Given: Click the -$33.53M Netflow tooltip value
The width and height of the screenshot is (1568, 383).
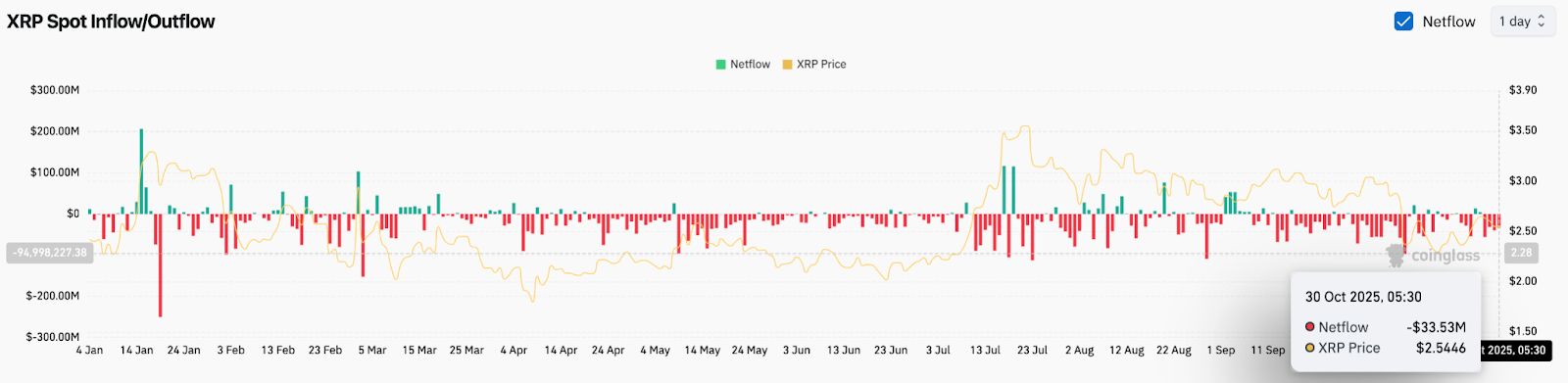Looking at the screenshot, I should (1437, 327).
